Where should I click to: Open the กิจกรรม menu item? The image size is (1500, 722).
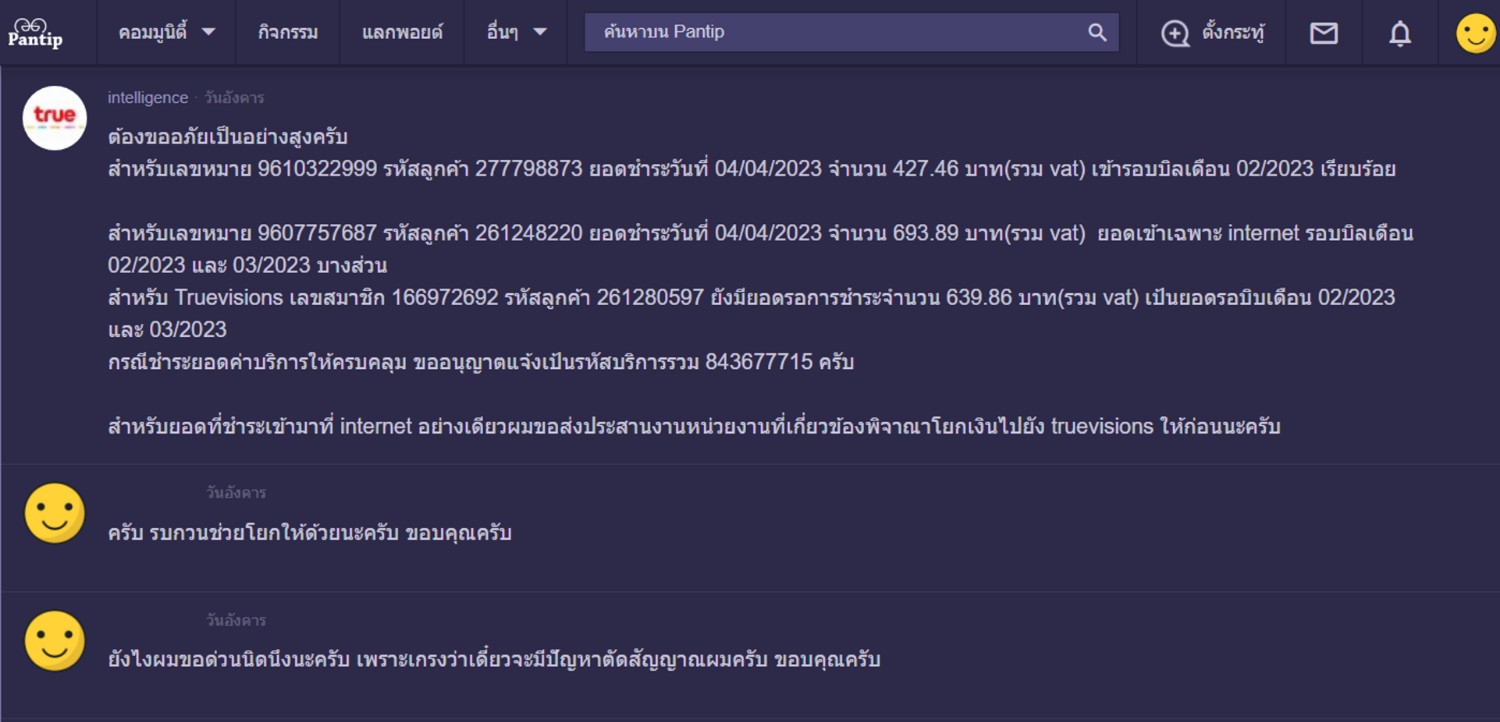[288, 32]
